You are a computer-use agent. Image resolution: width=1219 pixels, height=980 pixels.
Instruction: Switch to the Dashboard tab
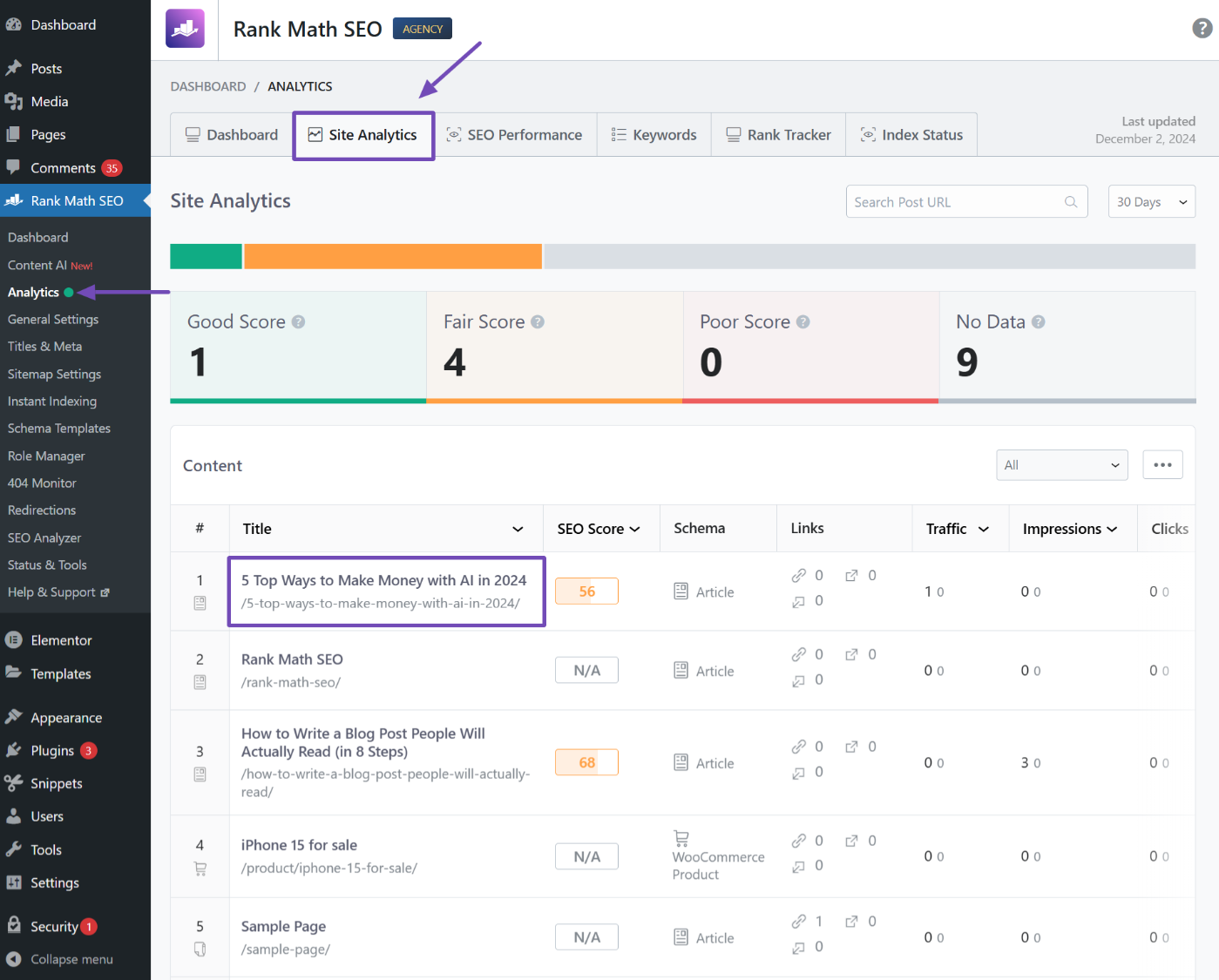(231, 134)
